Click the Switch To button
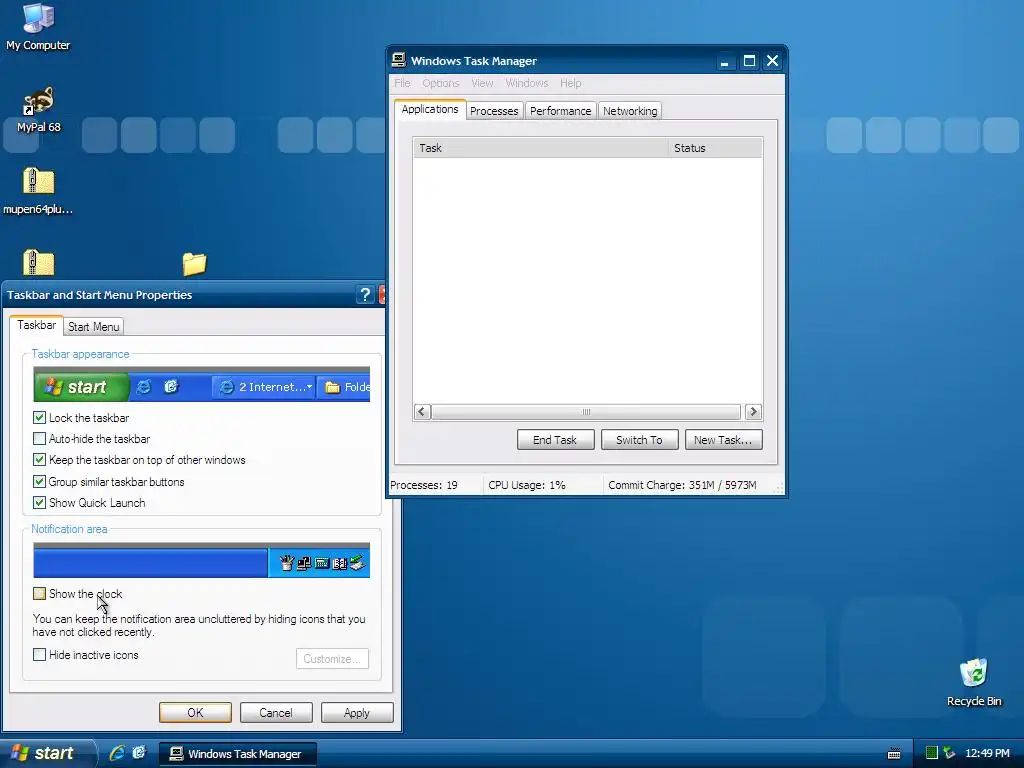Screen dimensions: 1024x768 (x=639, y=440)
